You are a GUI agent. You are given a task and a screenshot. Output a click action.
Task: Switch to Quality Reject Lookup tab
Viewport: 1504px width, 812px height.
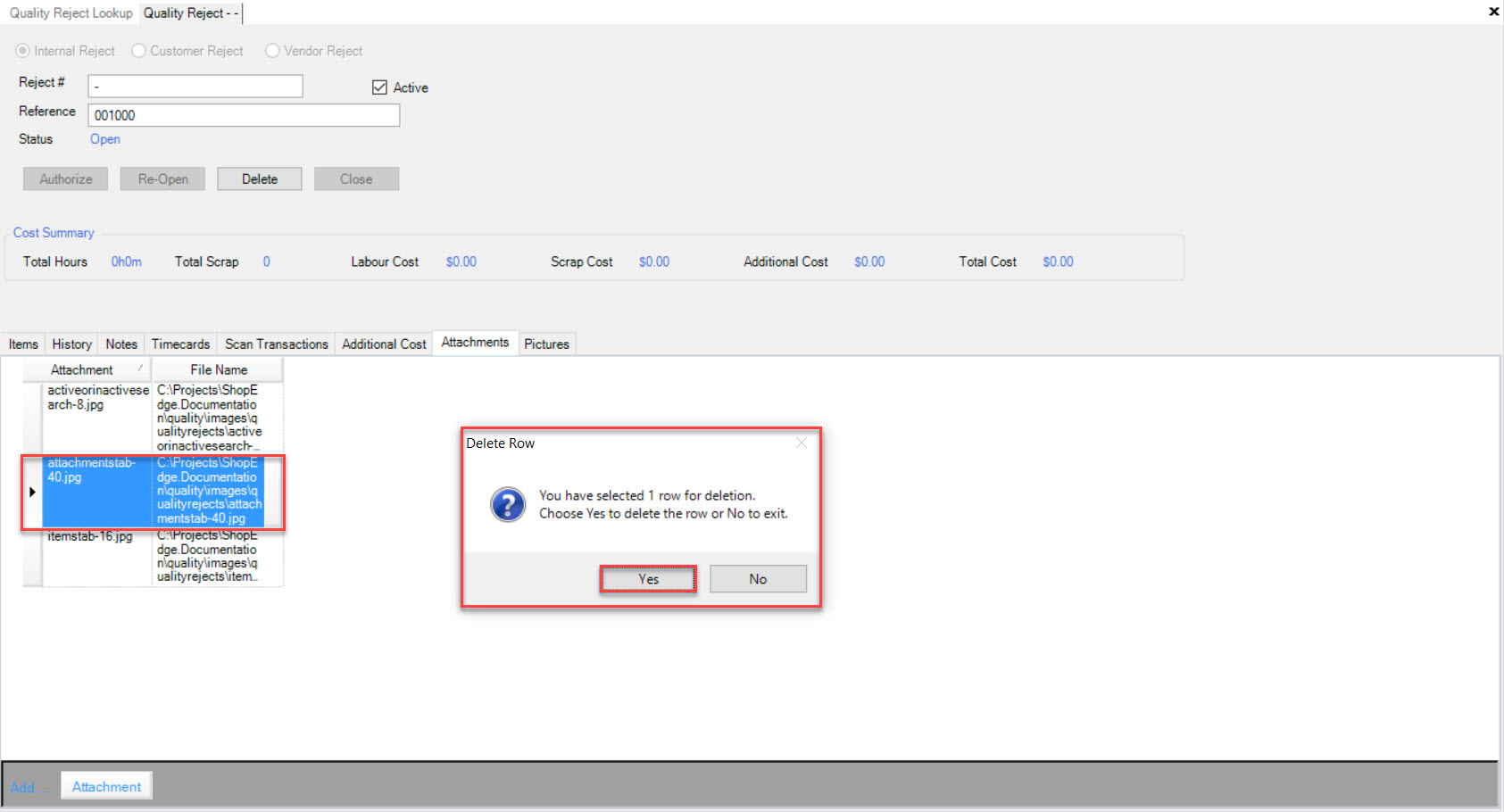(71, 12)
